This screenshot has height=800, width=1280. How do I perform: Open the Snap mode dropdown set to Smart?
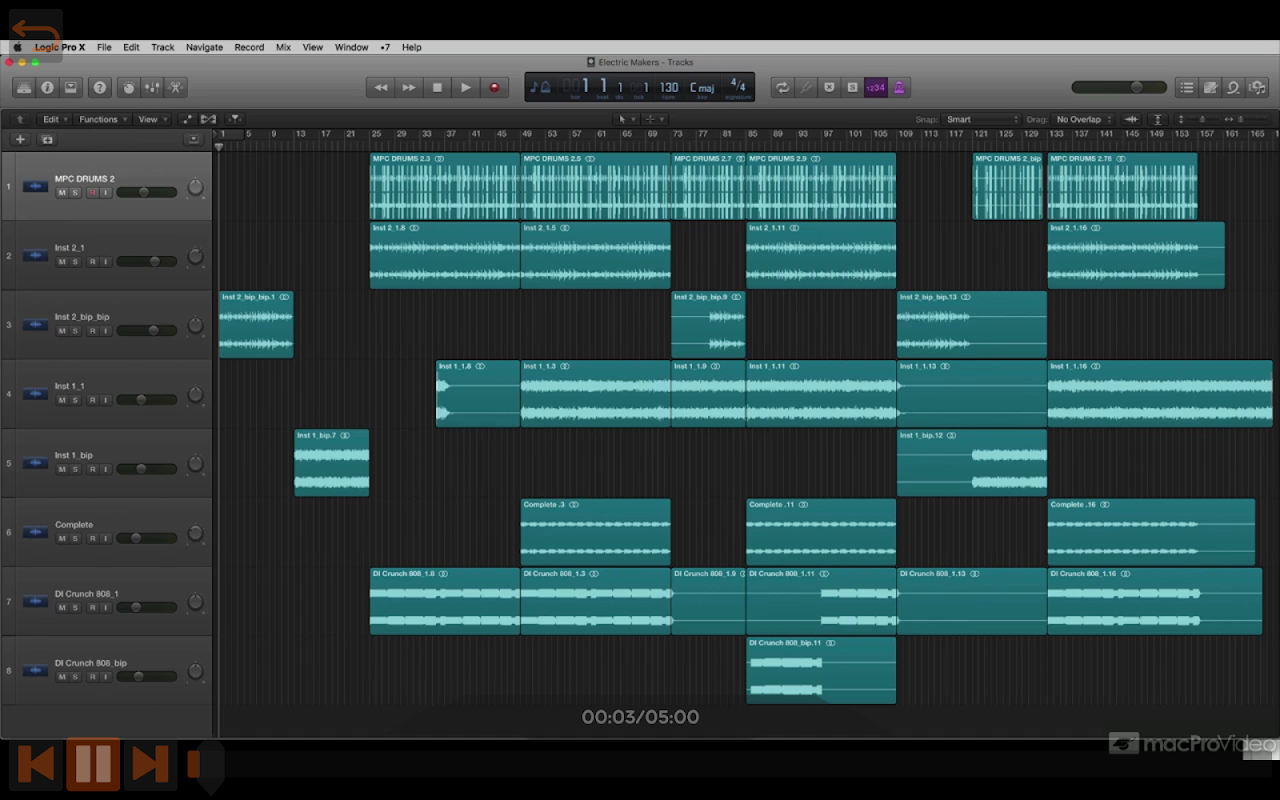pos(981,120)
